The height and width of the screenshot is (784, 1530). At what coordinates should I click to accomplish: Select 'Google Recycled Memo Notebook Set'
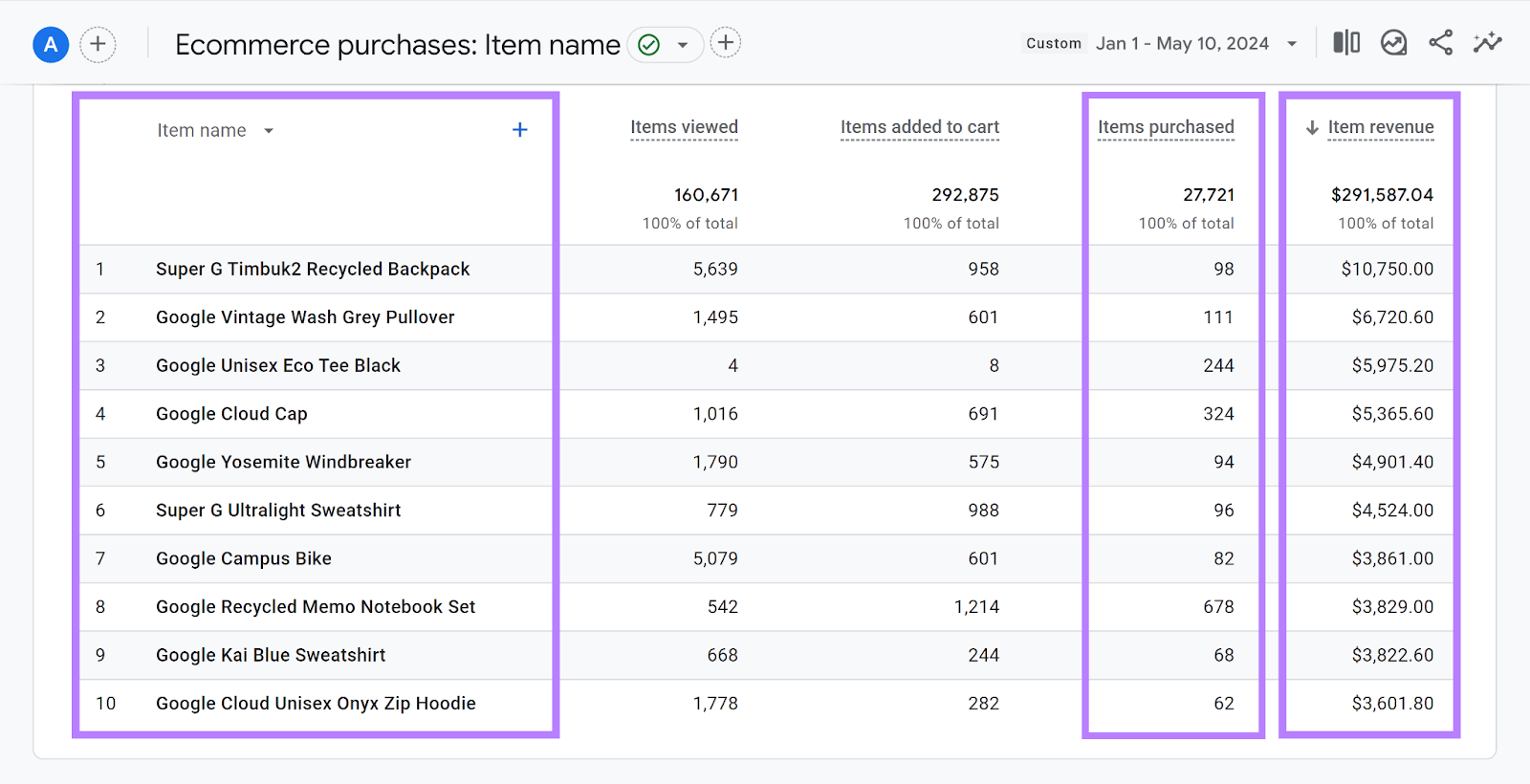[x=316, y=607]
